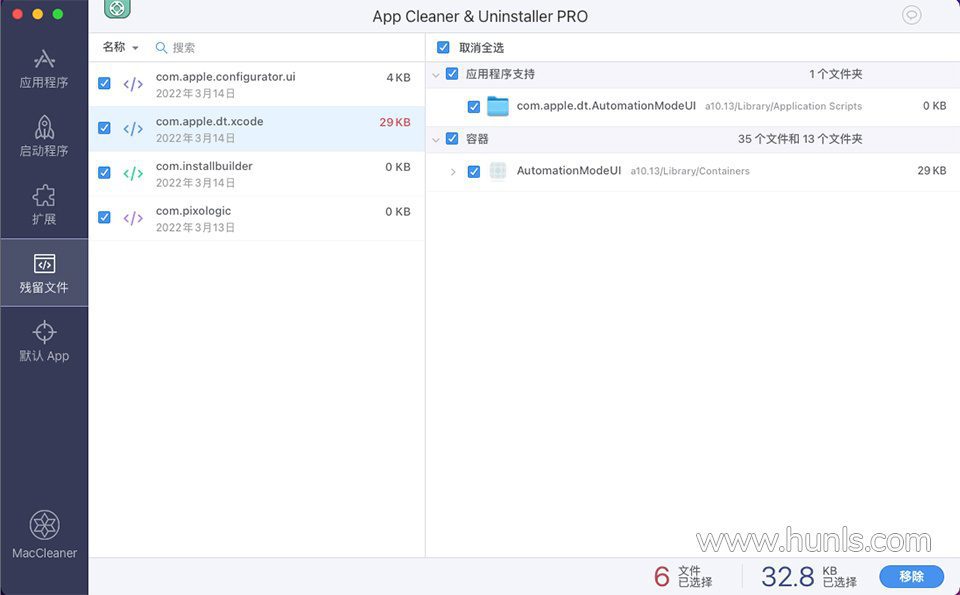This screenshot has width=960, height=595.
Task: Click the com.apple.dt.AutomationModeUI file name
Action: [606, 106]
